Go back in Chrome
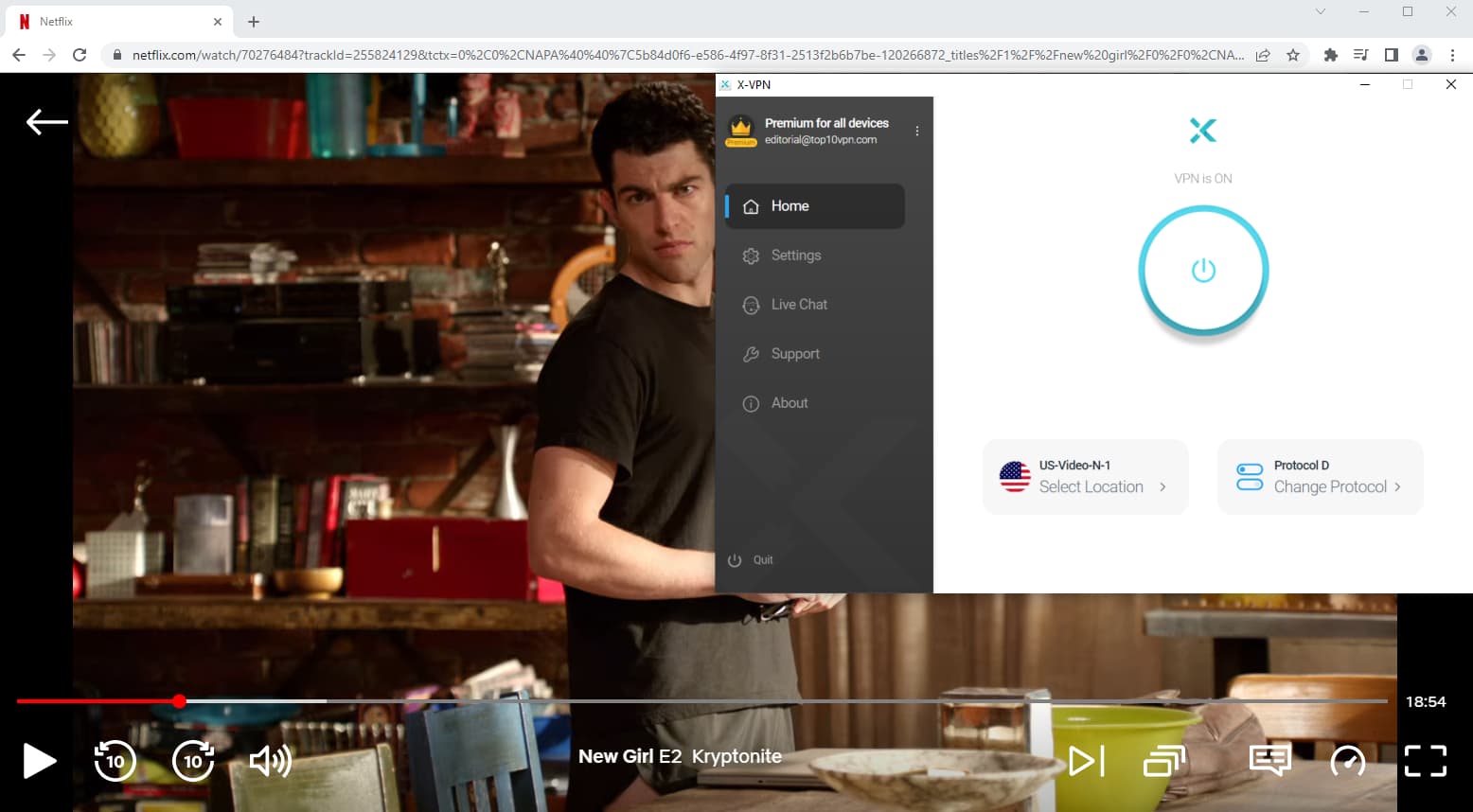 coord(19,55)
